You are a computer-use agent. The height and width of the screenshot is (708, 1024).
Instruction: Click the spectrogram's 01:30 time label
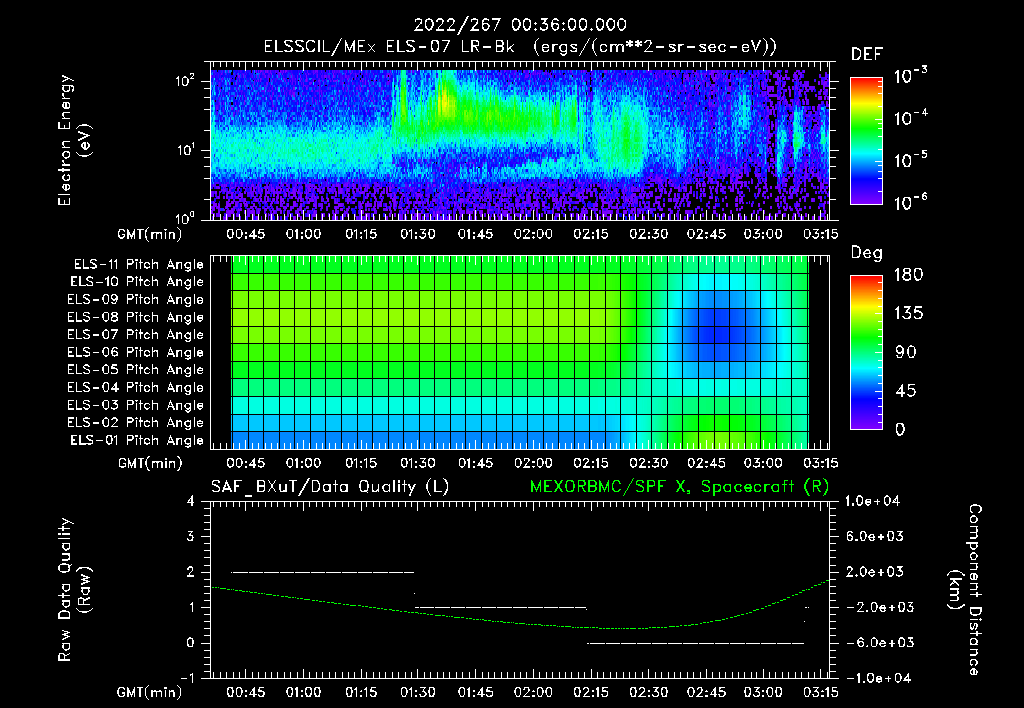[x=418, y=234]
